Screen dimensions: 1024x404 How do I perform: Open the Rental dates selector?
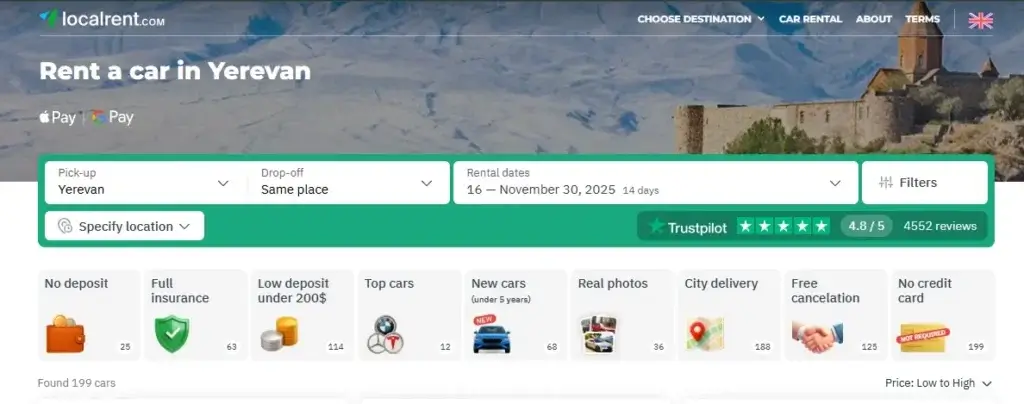[656, 182]
